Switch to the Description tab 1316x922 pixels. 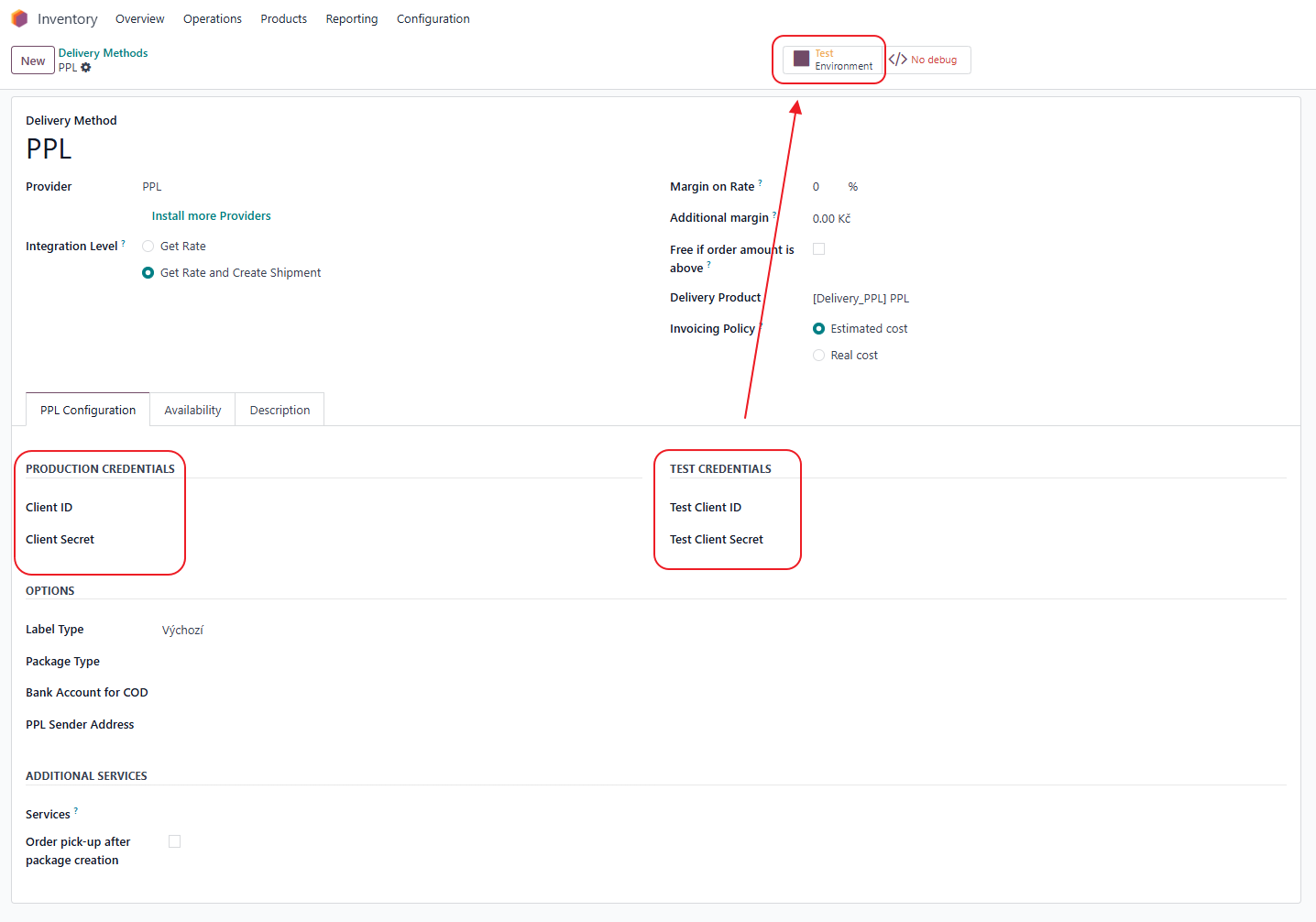click(x=280, y=410)
